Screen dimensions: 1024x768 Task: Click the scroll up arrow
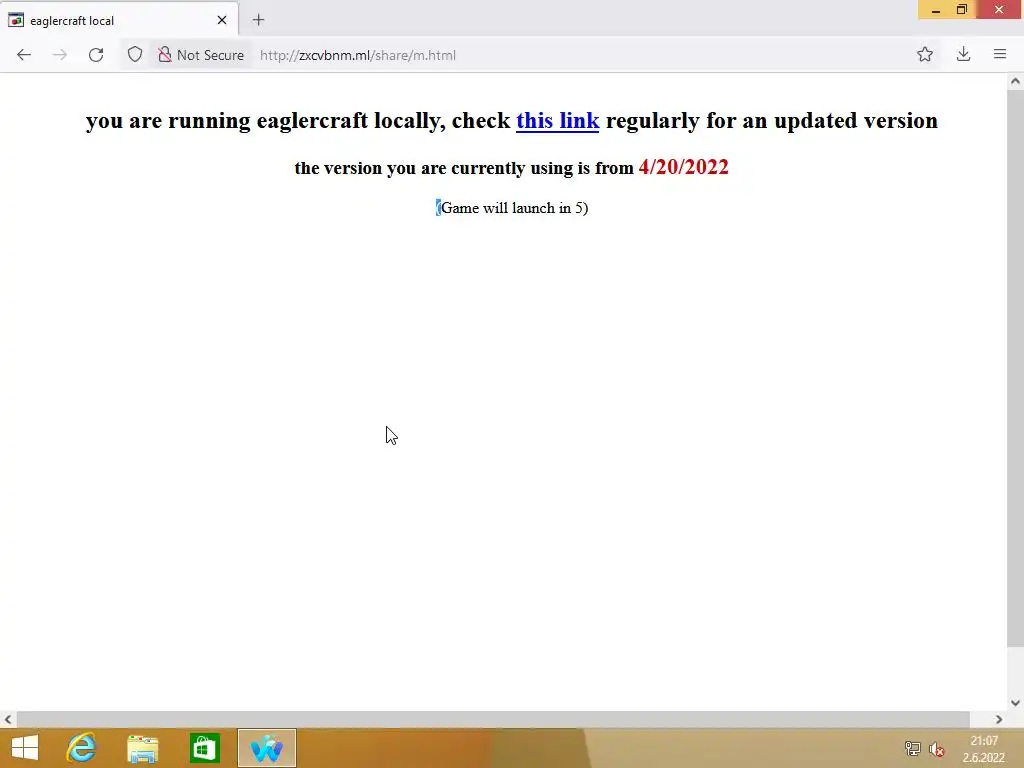1015,82
